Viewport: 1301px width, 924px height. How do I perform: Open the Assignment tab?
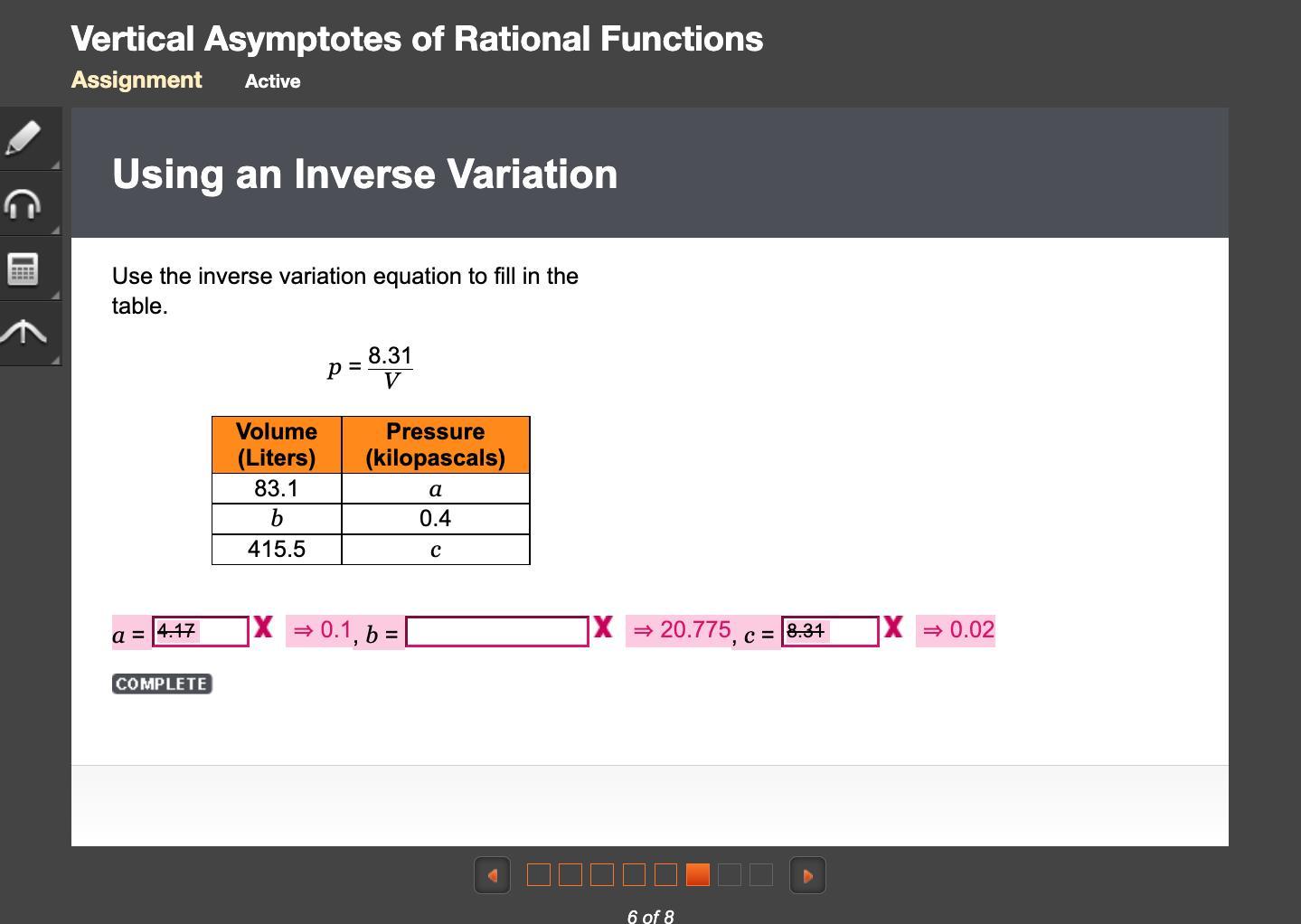pos(137,80)
